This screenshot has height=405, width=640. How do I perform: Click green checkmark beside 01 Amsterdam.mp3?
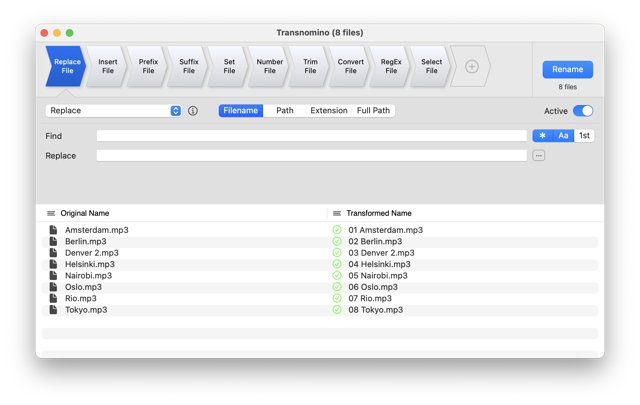point(337,230)
